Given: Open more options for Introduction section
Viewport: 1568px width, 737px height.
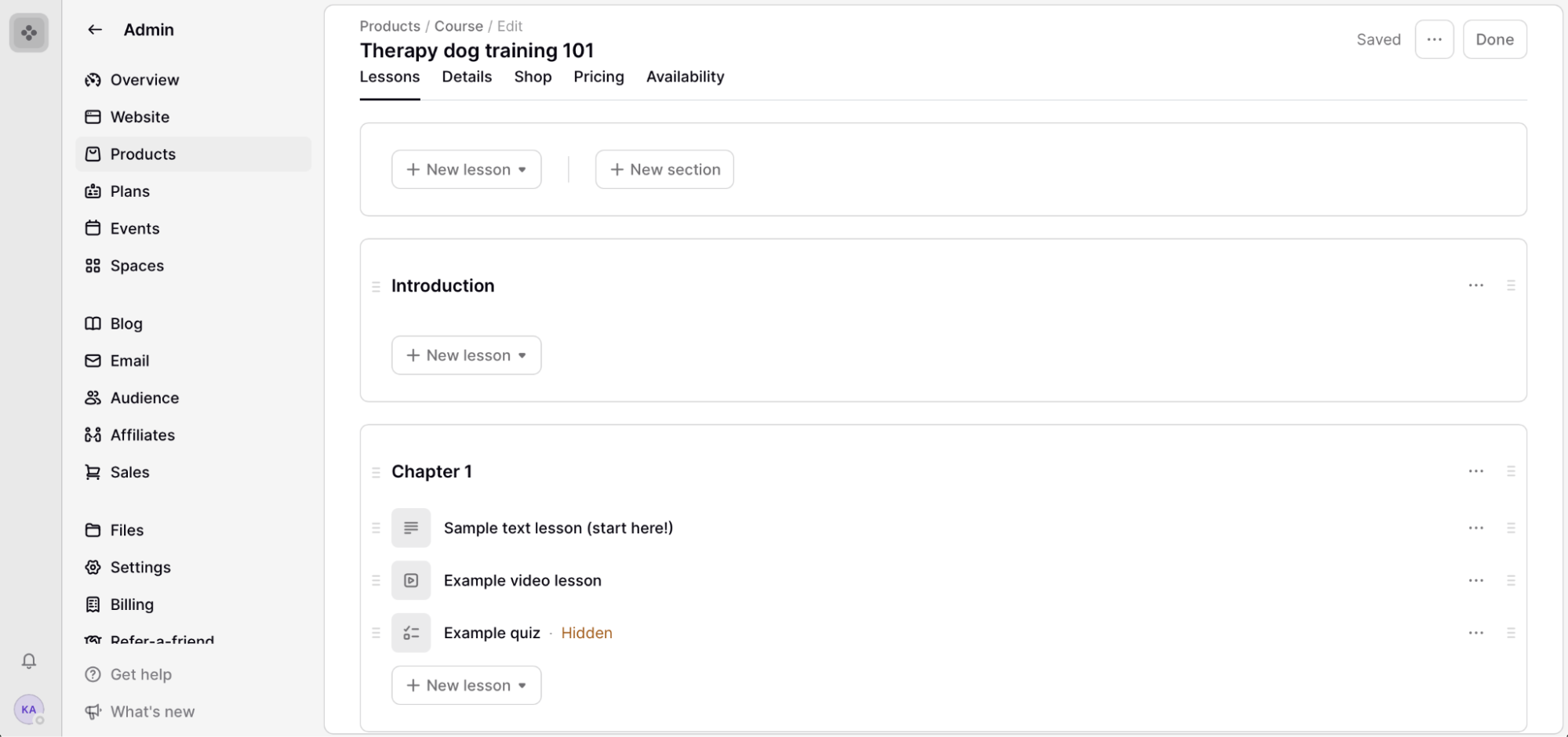Looking at the screenshot, I should [1475, 285].
